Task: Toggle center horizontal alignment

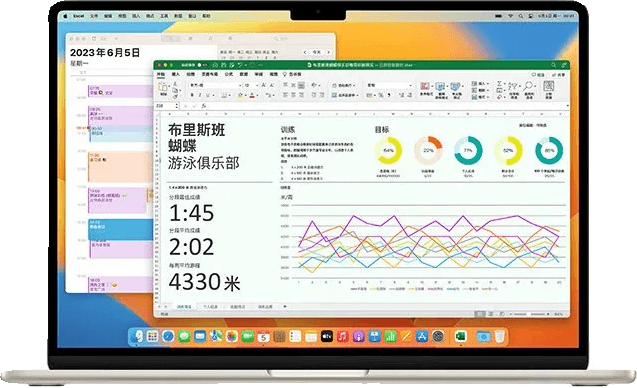Action: [x=293, y=95]
